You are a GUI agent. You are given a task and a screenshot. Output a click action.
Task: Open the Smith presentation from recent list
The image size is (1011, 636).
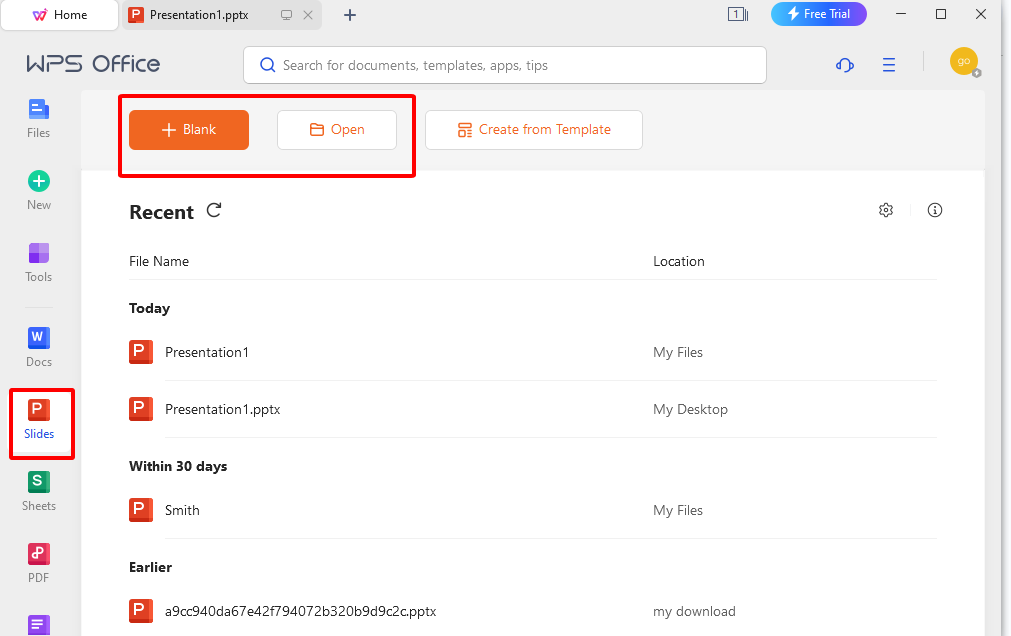coord(182,510)
